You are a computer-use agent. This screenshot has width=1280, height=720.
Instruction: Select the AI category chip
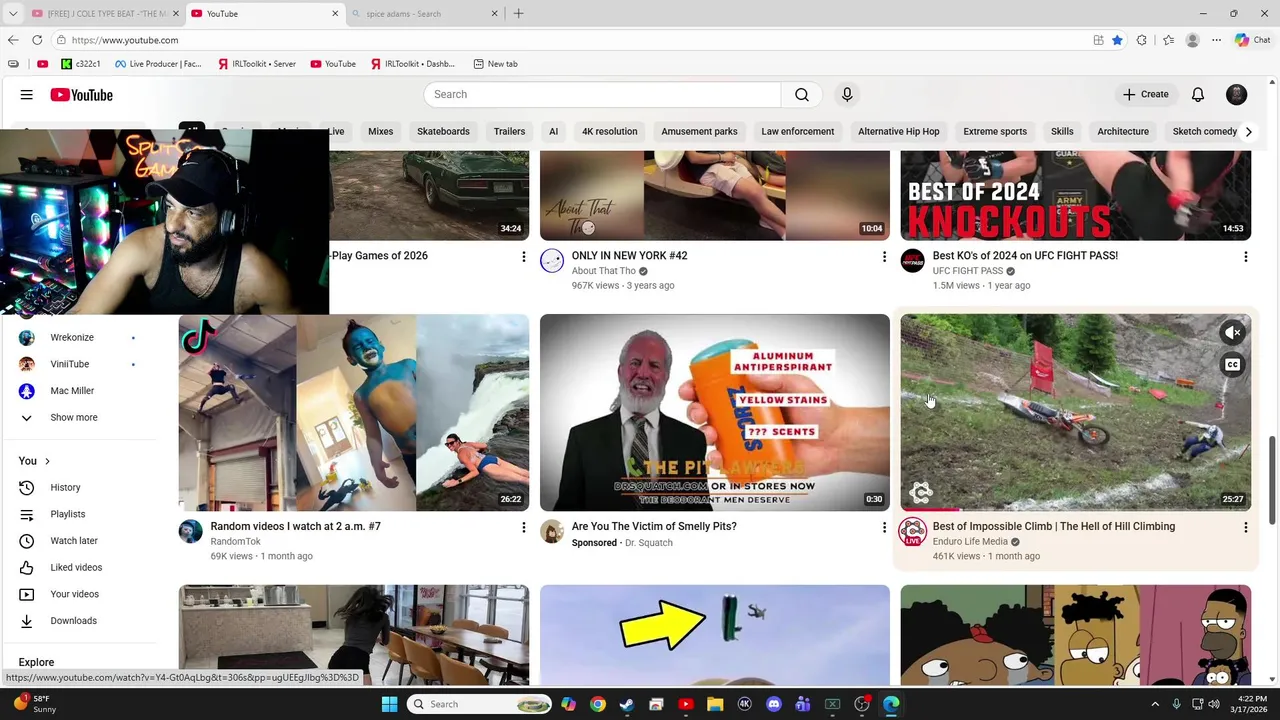pyautogui.click(x=553, y=132)
